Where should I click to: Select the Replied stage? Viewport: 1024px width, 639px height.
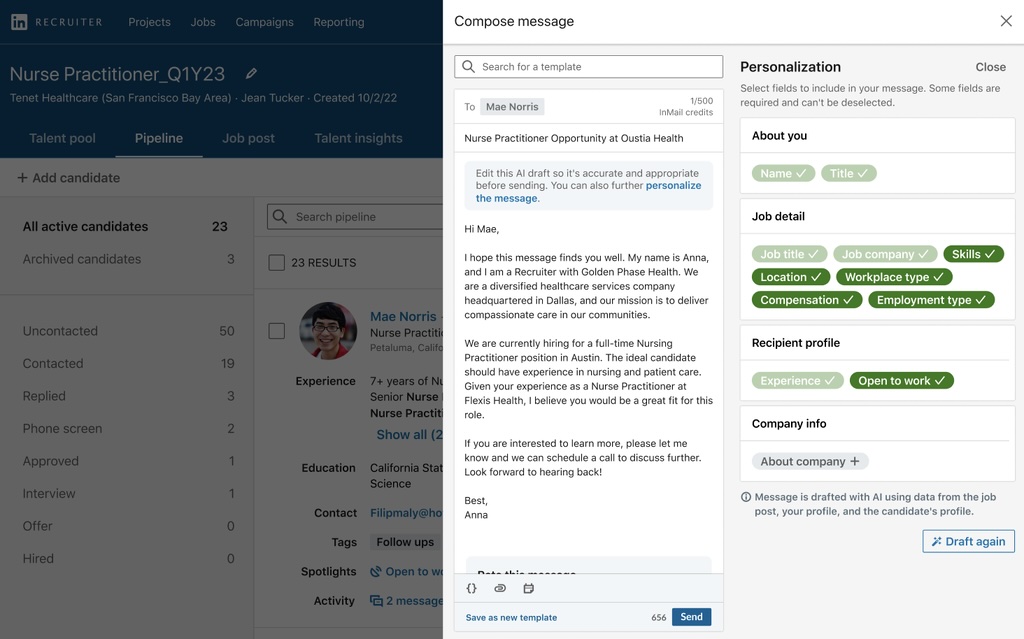tap(128, 396)
